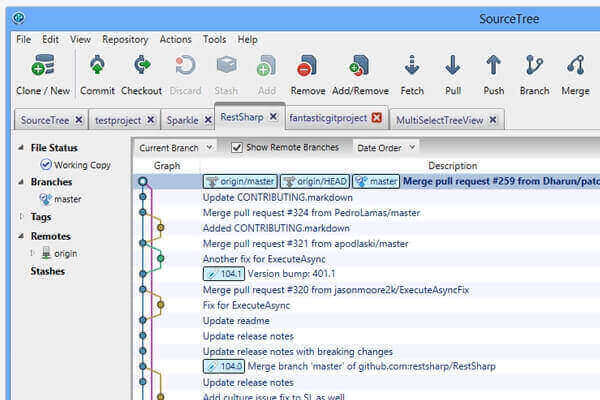Open the Repository menu
Image resolution: width=600 pixels, height=400 pixels.
(x=125, y=39)
